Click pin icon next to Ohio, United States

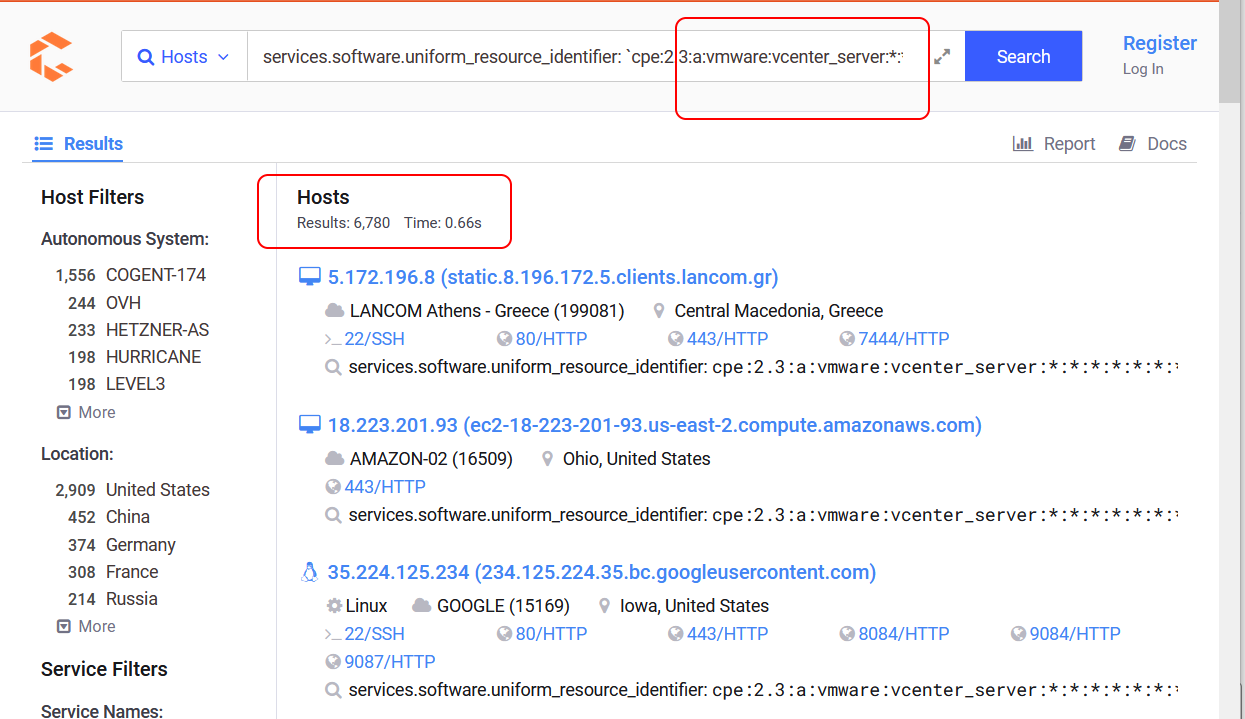[x=547, y=459]
